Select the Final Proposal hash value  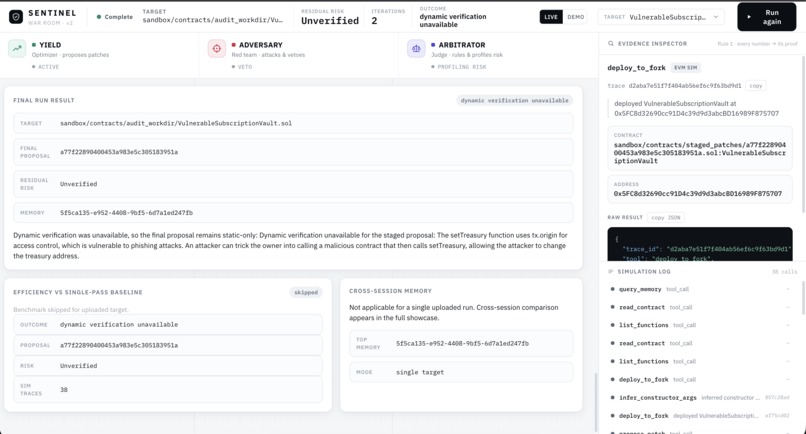tap(119, 152)
